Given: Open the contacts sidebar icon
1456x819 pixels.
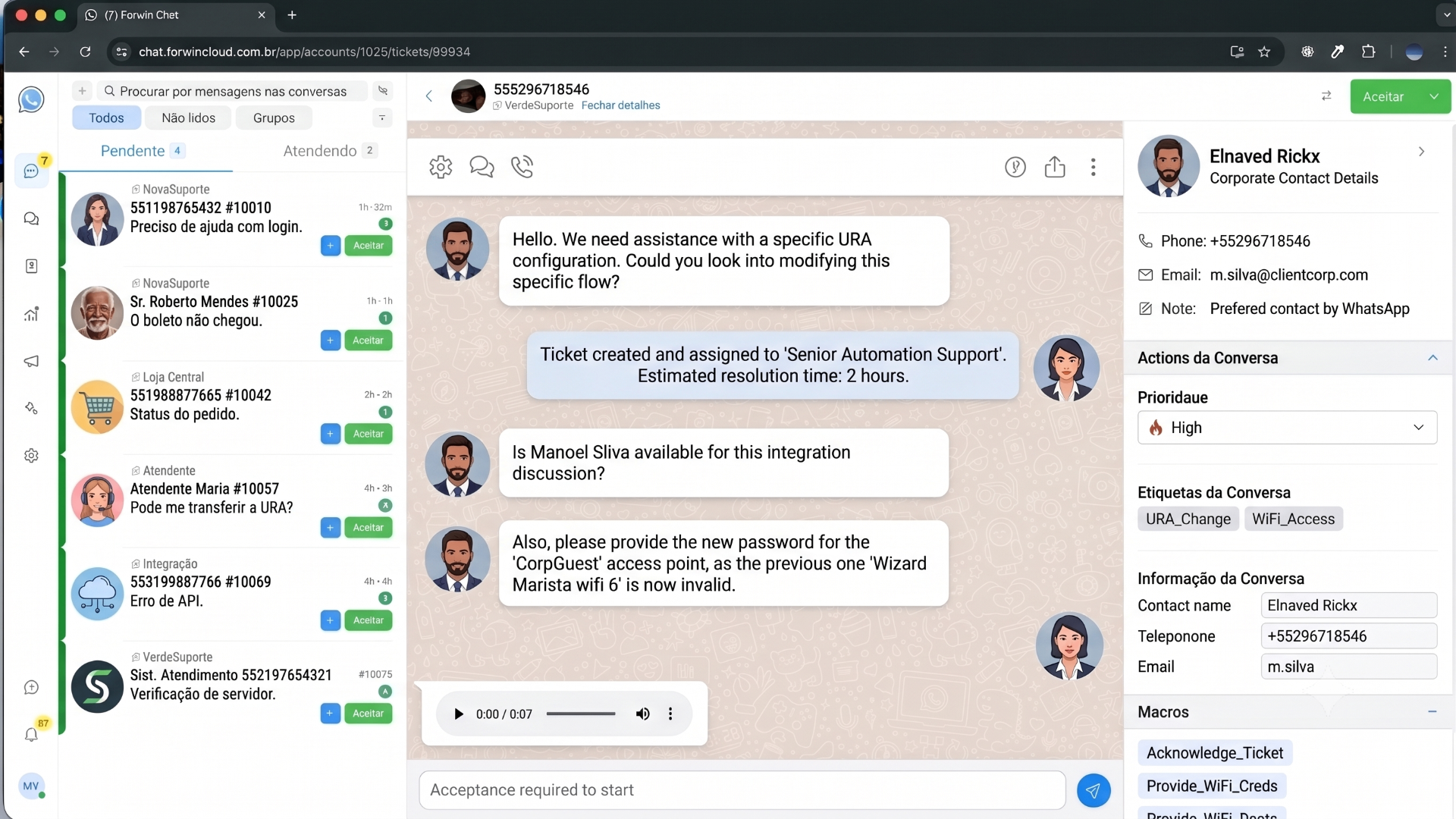Looking at the screenshot, I should (x=31, y=266).
